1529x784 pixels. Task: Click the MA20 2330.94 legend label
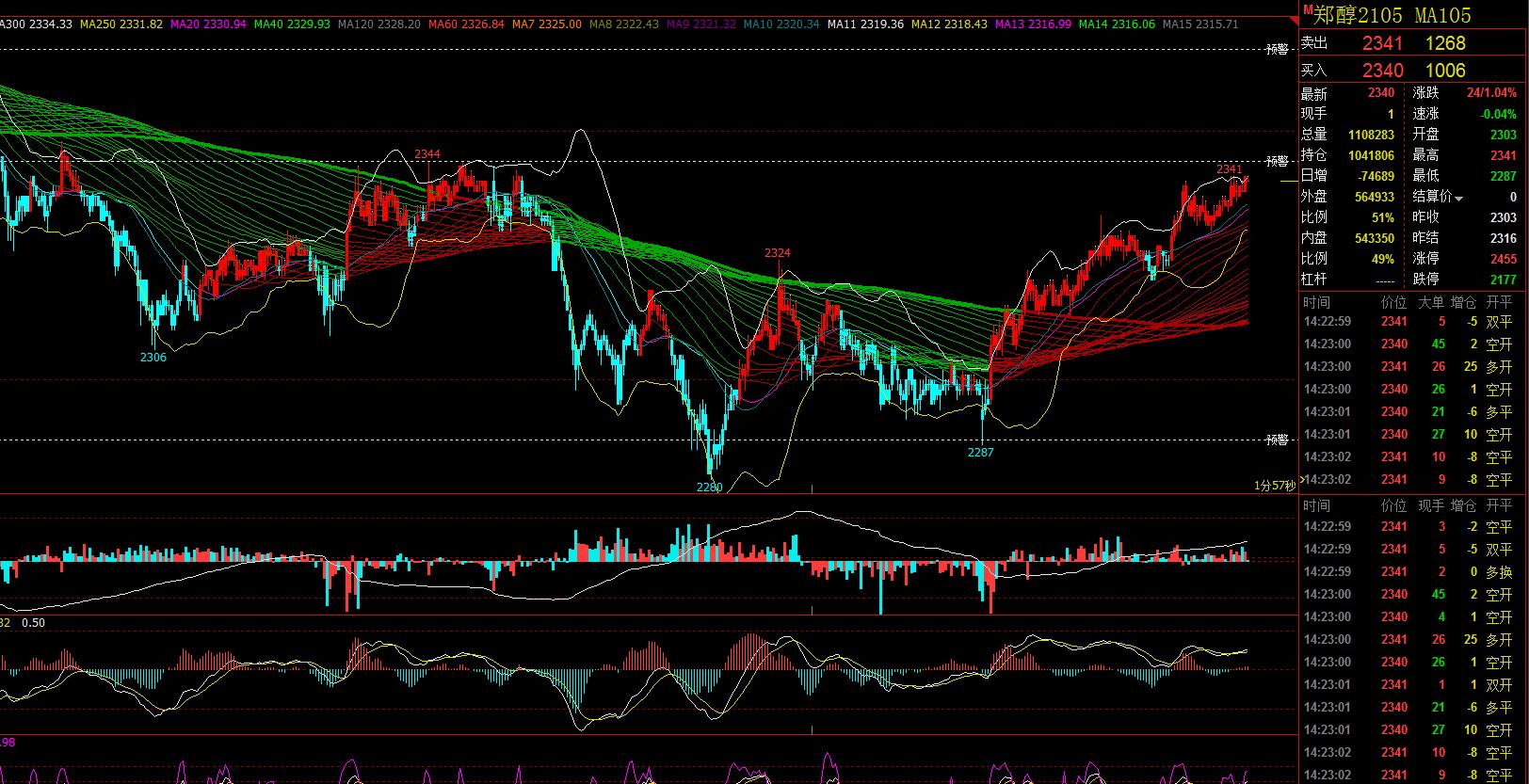tap(208, 24)
